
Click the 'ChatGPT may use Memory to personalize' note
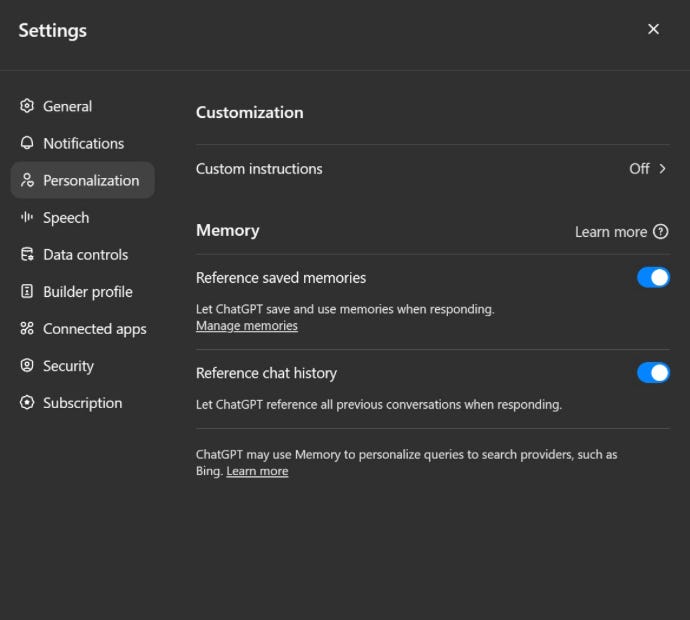(407, 462)
